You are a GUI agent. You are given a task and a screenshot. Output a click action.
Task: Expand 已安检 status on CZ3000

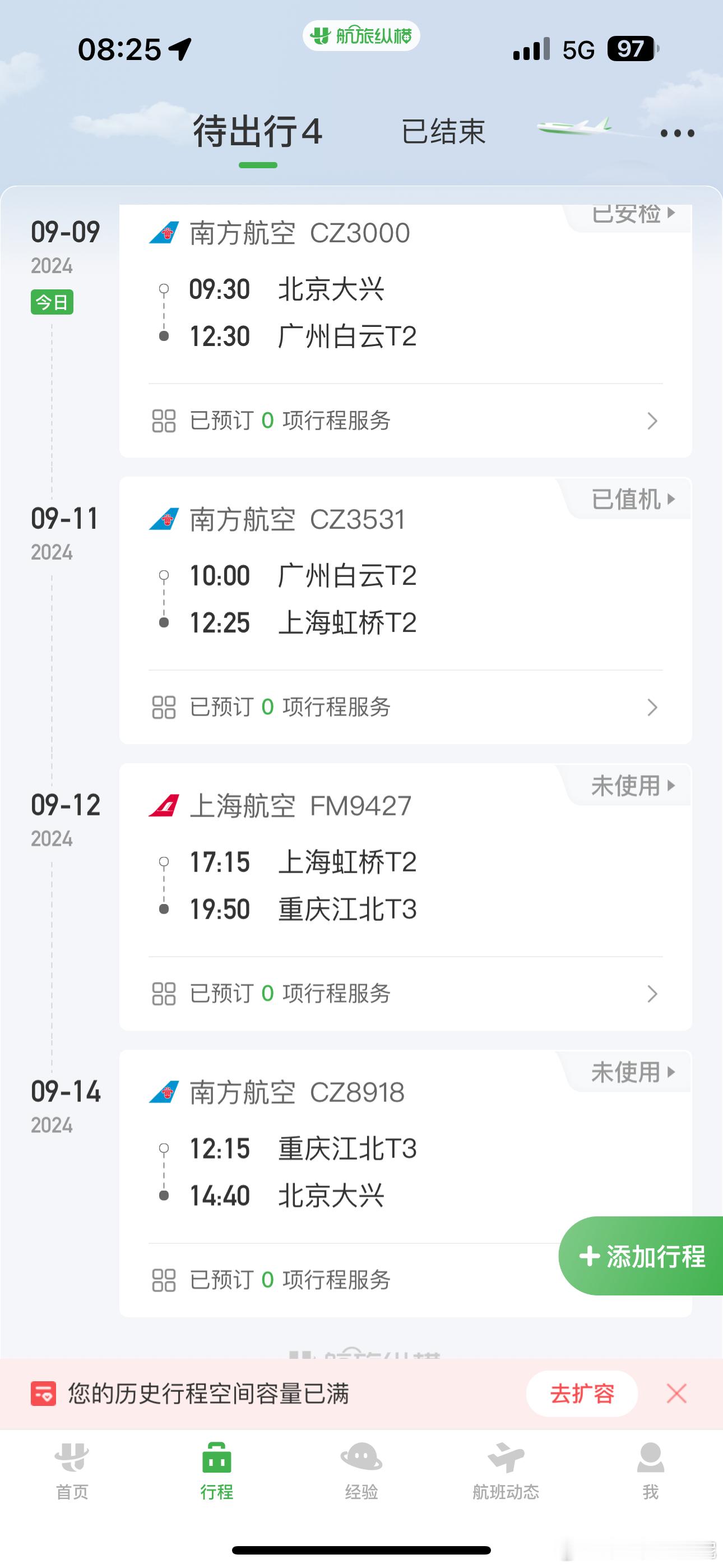[x=633, y=214]
